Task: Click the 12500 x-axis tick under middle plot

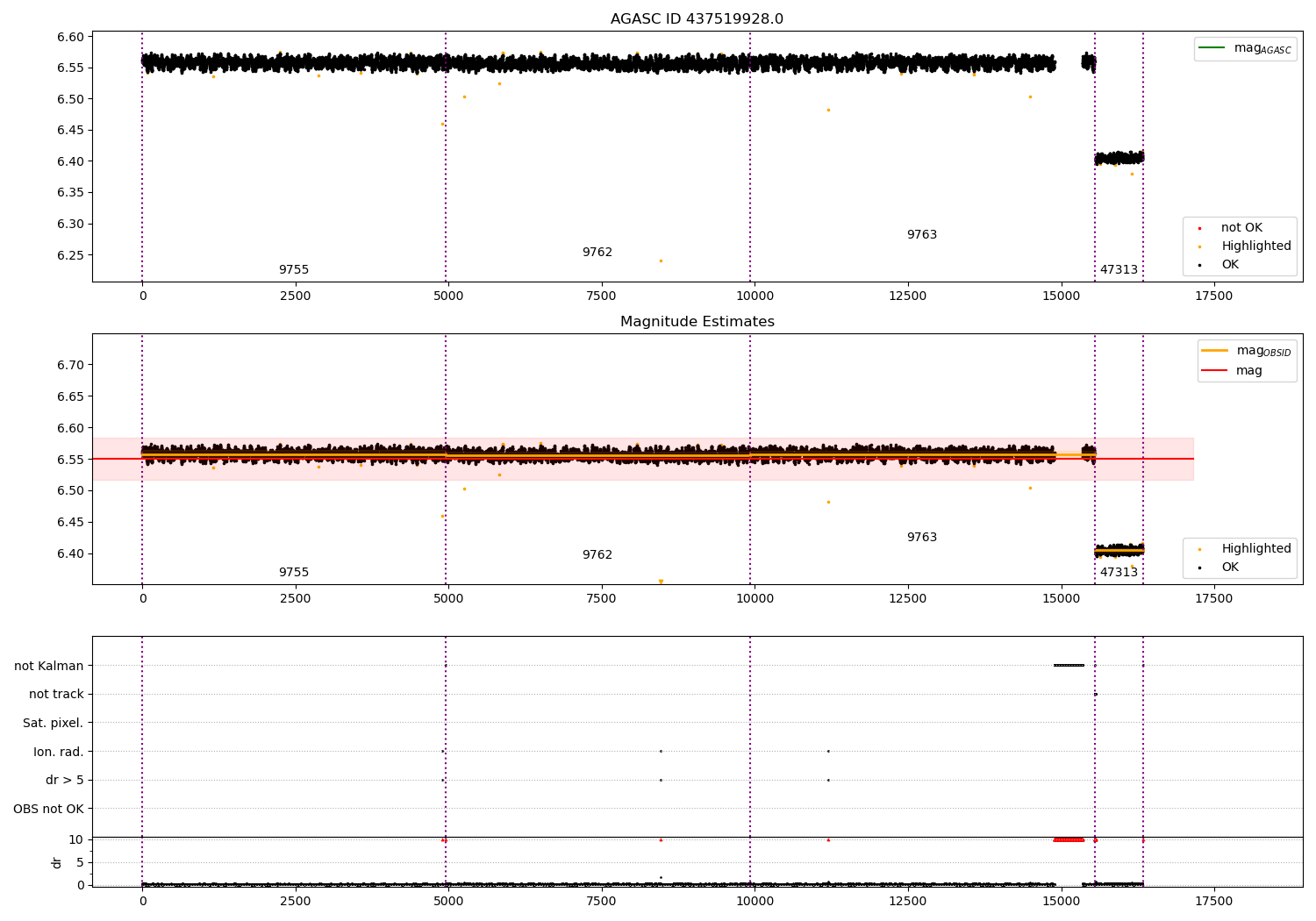Action: (x=907, y=599)
